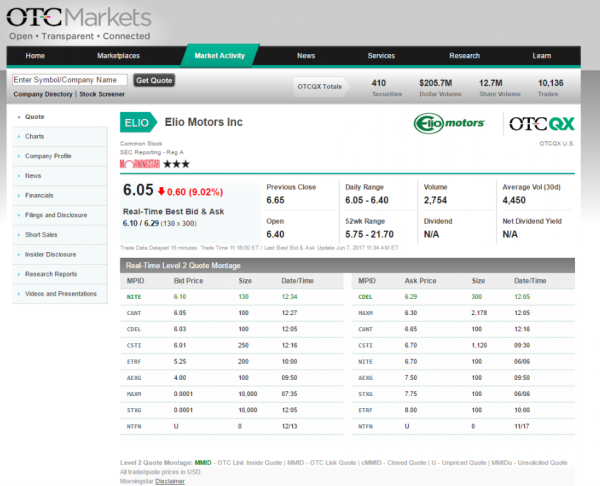Open the Home menu
This screenshot has width=600, height=486.
pos(35,56)
